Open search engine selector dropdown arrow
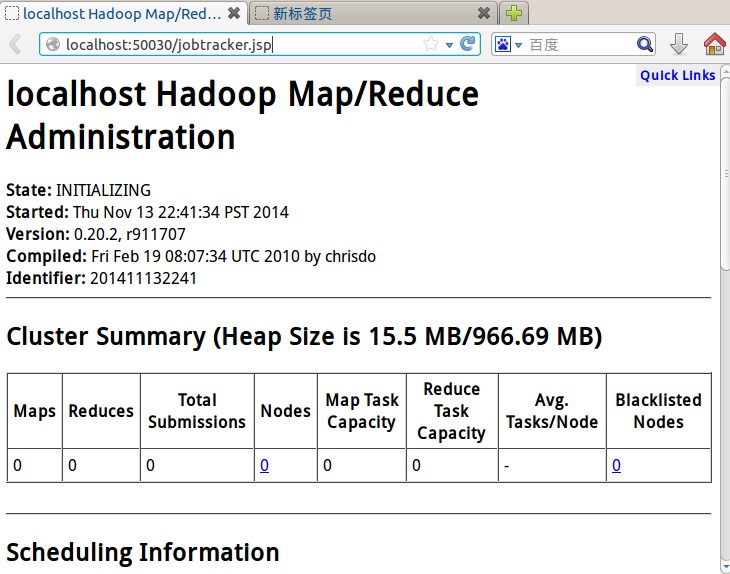The image size is (730, 574). click(x=519, y=45)
